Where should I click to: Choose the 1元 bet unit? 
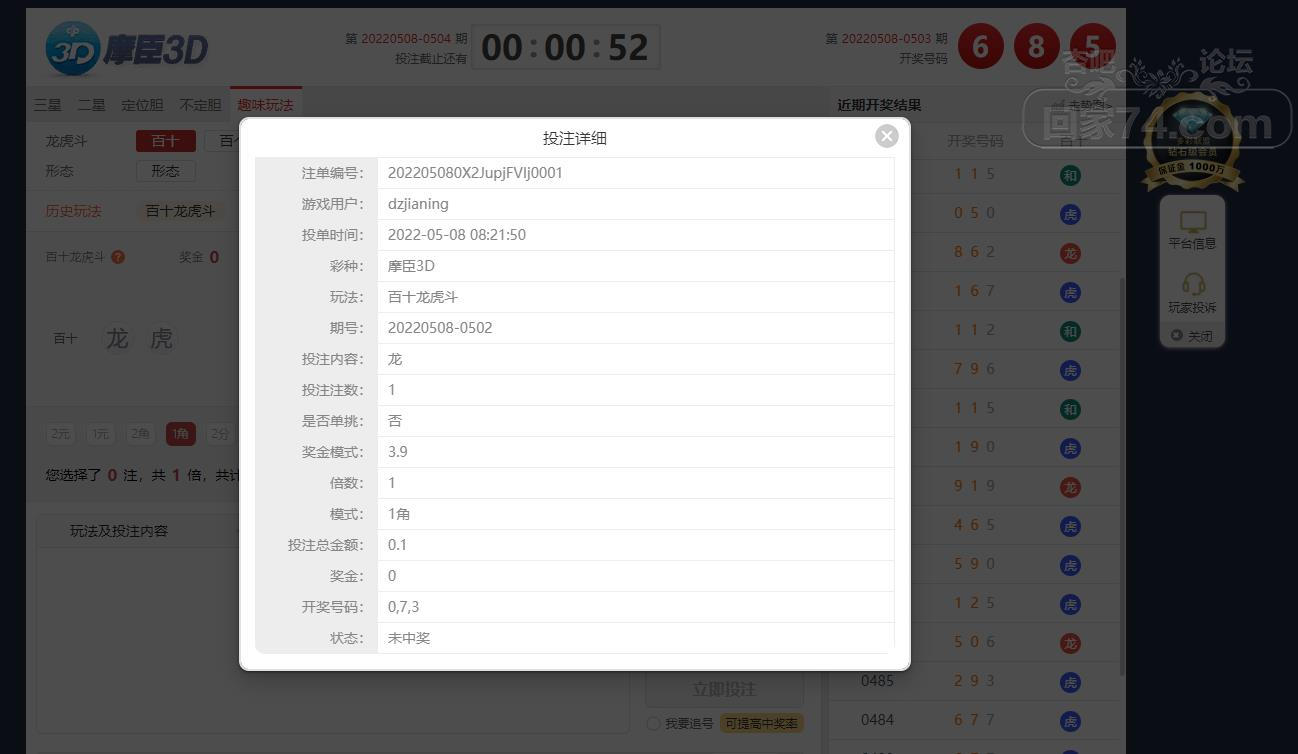coord(101,434)
